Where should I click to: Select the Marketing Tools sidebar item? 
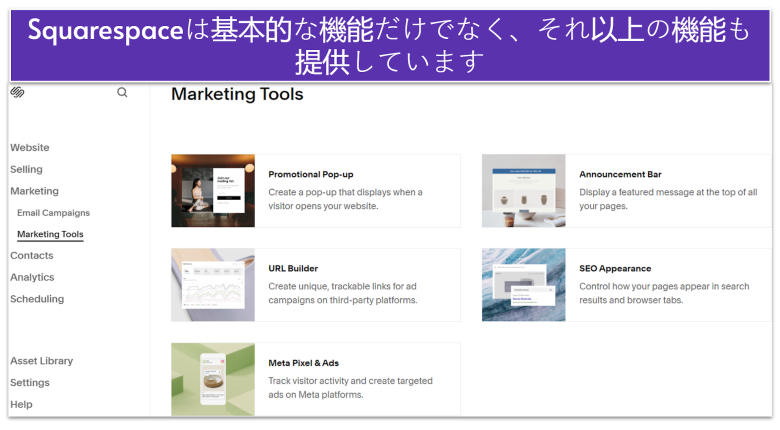click(x=50, y=234)
